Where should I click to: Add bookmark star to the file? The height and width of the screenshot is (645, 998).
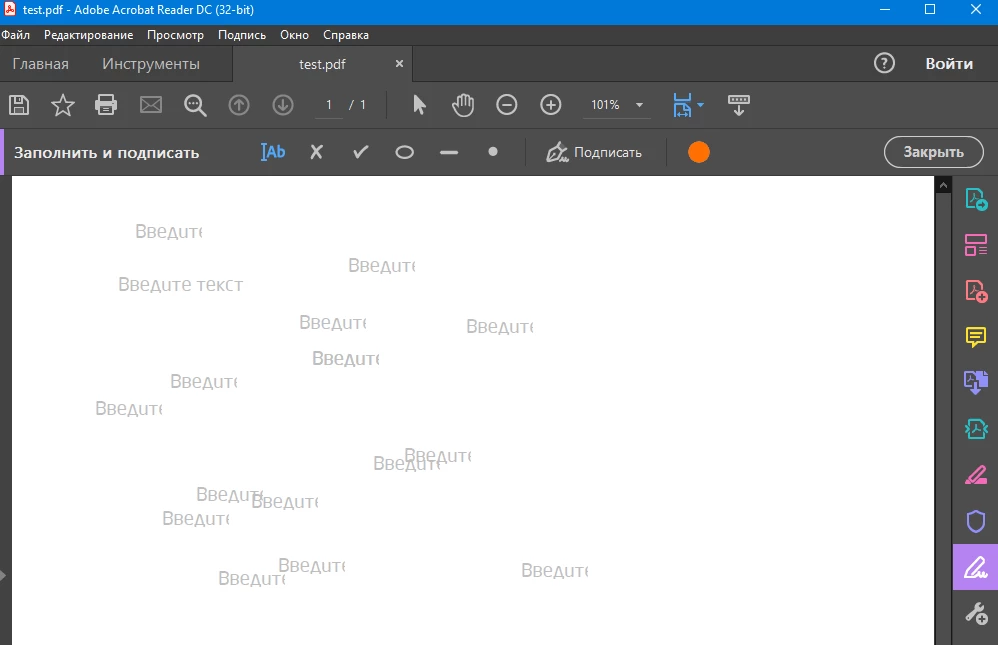(x=62, y=104)
